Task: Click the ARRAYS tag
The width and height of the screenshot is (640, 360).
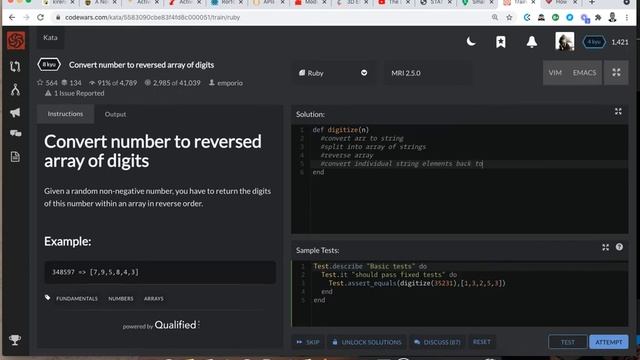Action: [153, 299]
